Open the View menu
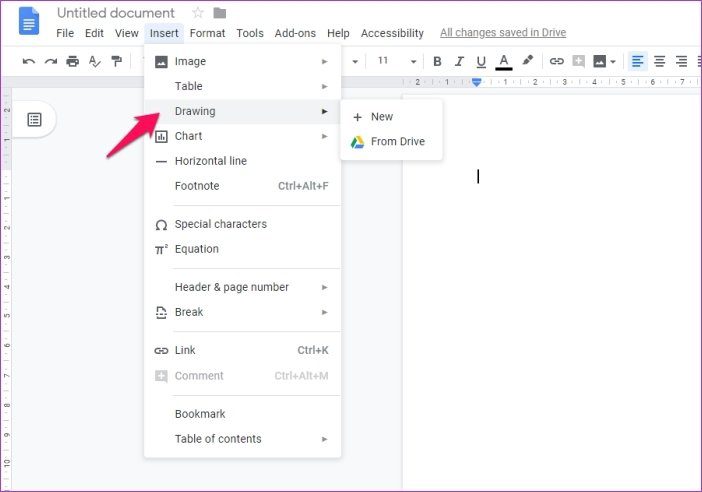This screenshot has width=702, height=492. (127, 33)
